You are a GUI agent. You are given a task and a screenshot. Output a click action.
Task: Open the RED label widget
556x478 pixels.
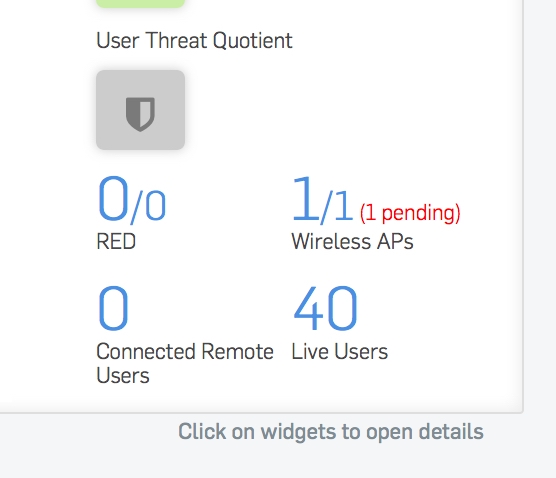click(116, 241)
